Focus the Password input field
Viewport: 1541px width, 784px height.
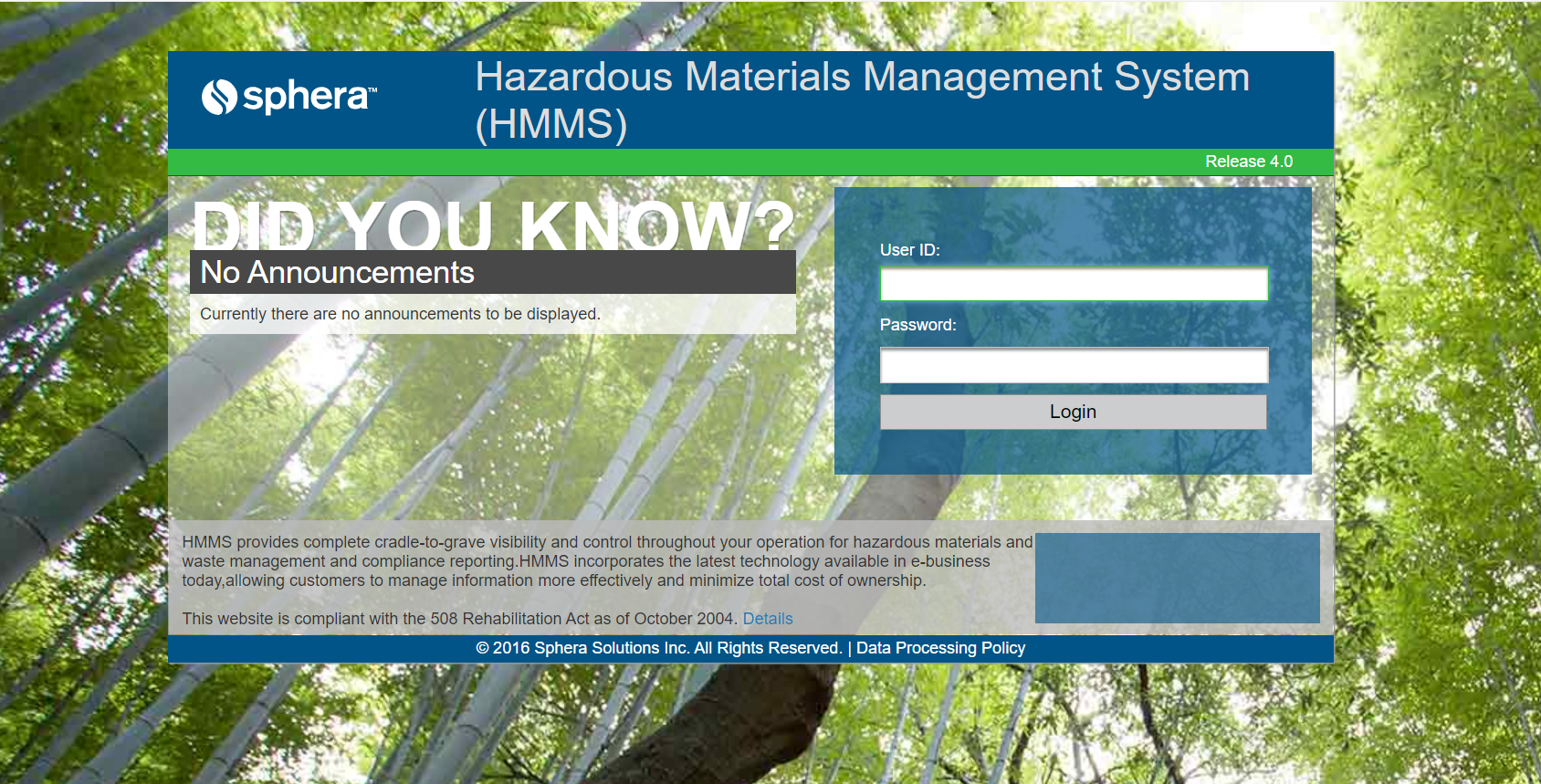click(x=1074, y=366)
